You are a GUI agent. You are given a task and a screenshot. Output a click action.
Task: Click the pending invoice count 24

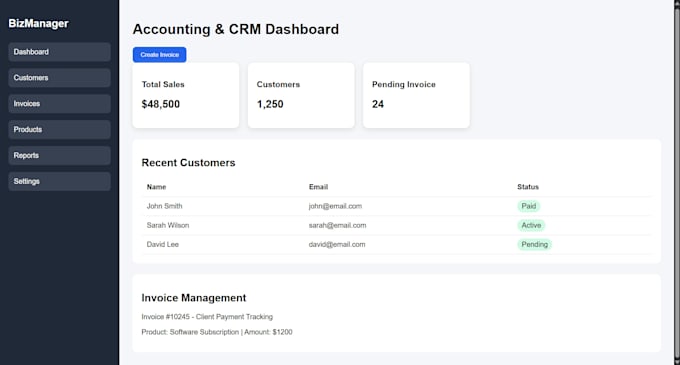tap(378, 104)
